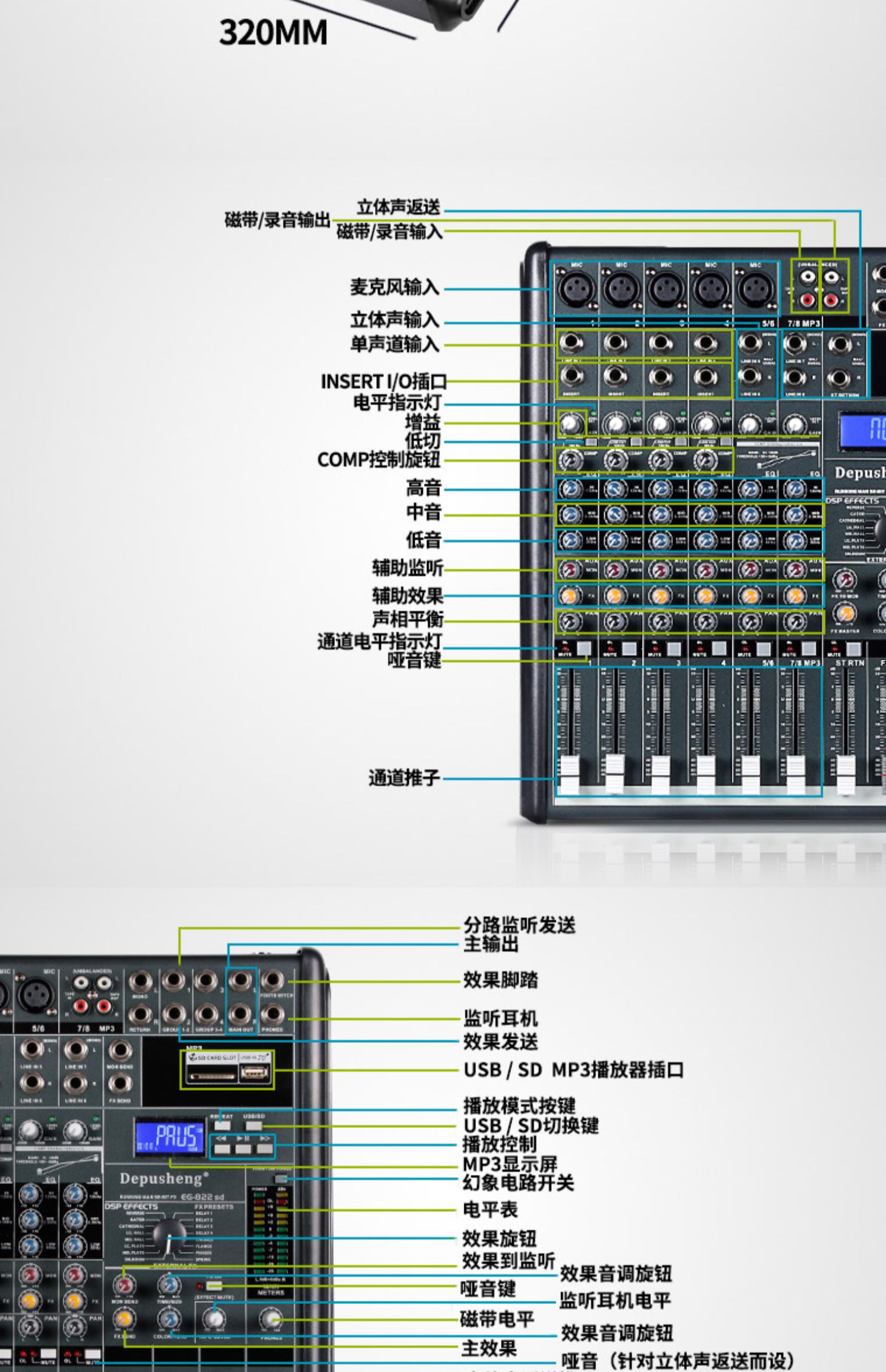Click the 高音 label
The width and height of the screenshot is (886, 1372).
424,488
